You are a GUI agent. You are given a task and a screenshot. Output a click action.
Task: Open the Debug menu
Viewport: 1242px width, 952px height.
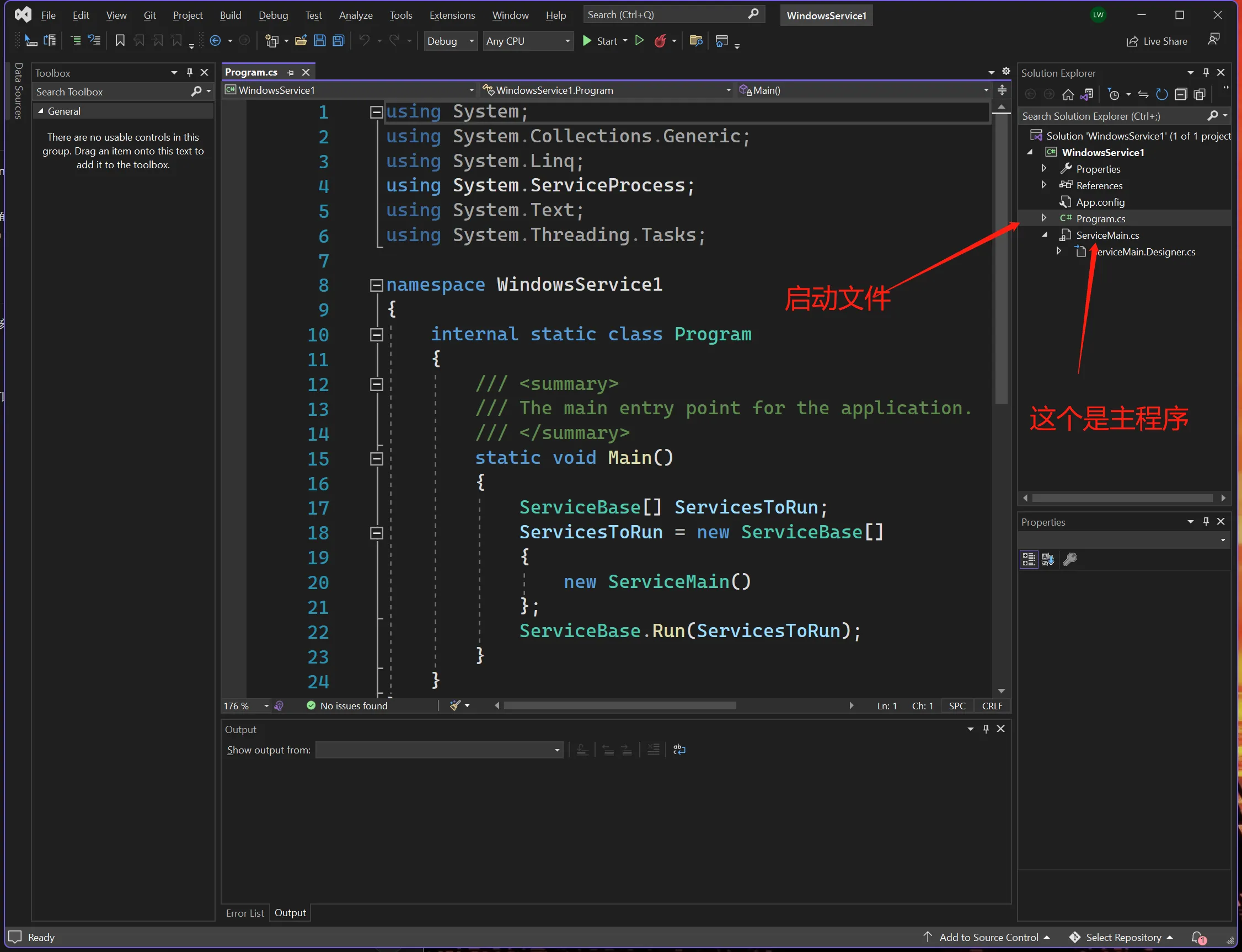coord(273,15)
